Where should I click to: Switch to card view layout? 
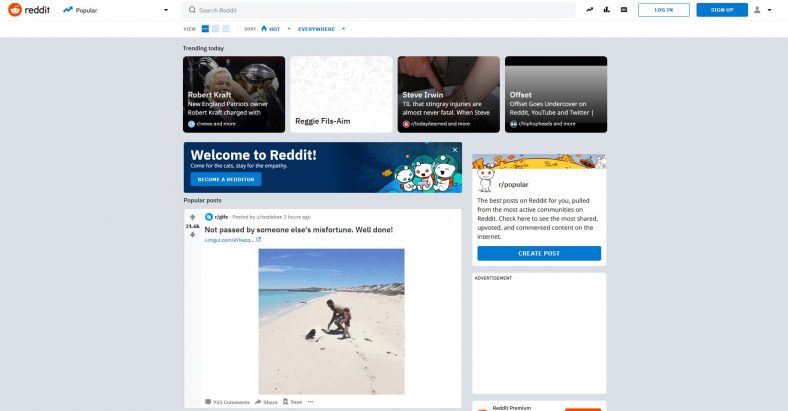(x=205, y=29)
